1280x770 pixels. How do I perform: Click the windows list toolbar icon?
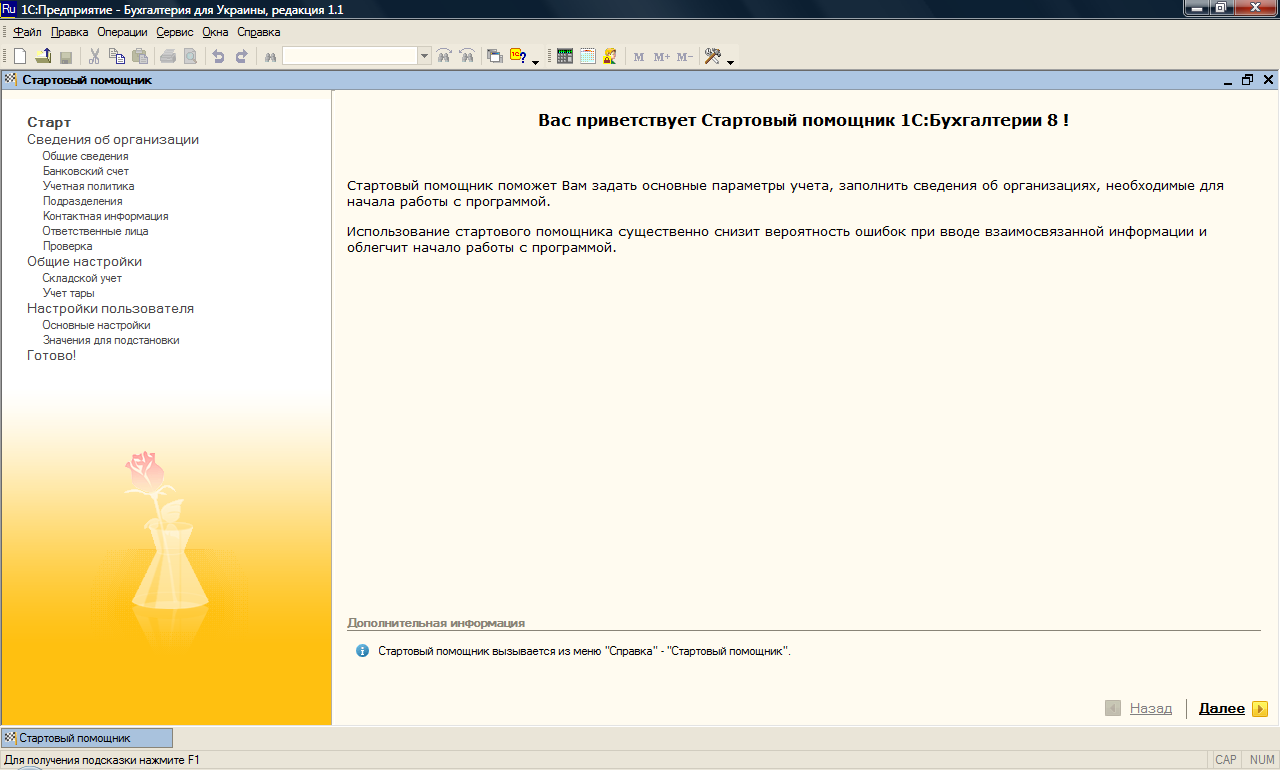click(495, 56)
